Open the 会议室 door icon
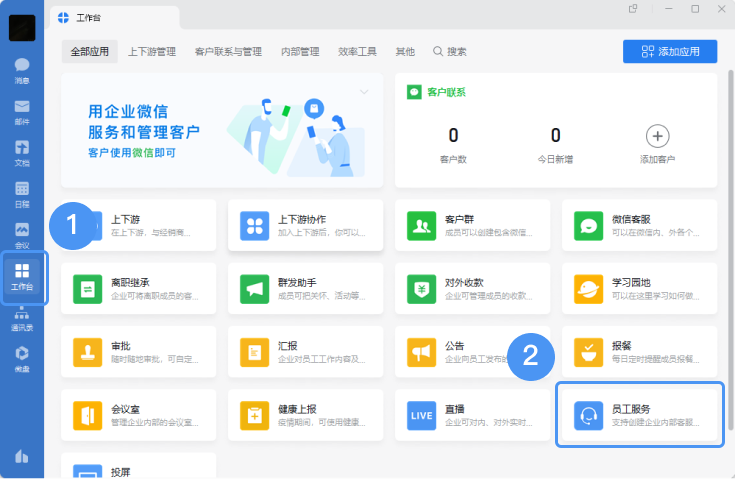Viewport: 735px width, 479px height. tap(88, 416)
